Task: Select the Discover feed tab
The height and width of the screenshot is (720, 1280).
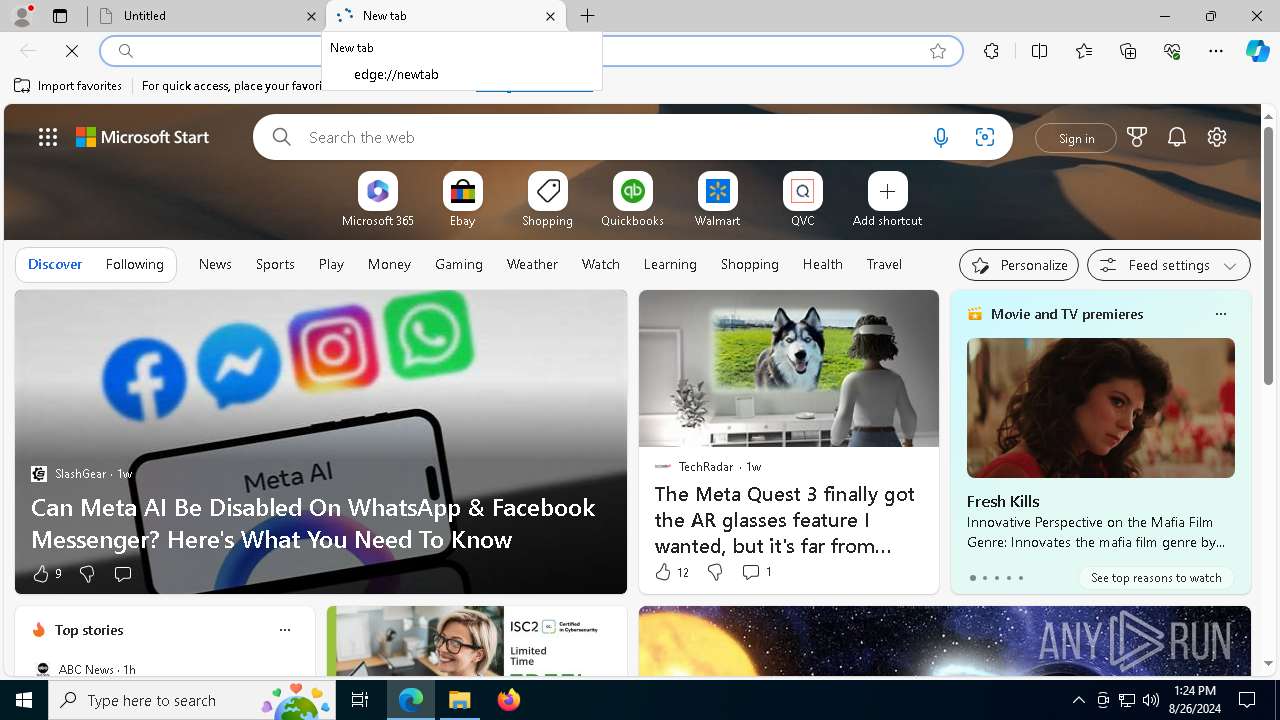Action: [55, 265]
